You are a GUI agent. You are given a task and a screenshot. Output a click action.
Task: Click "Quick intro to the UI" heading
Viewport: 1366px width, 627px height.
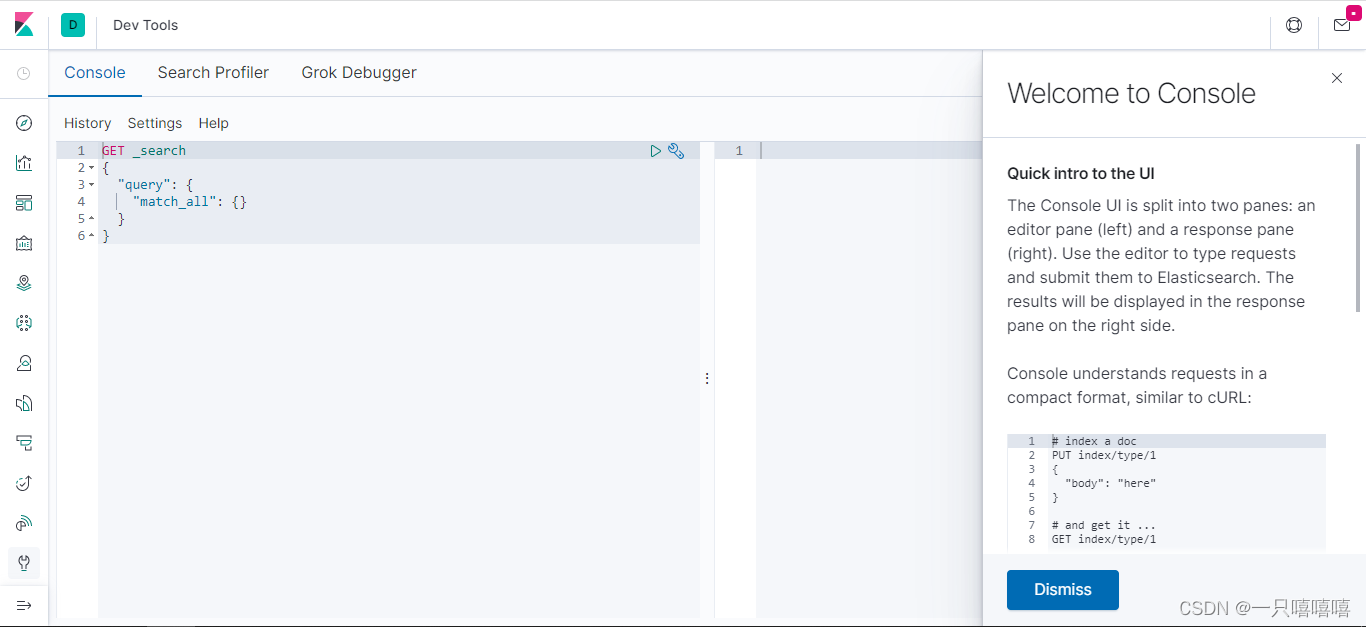coord(1081,173)
